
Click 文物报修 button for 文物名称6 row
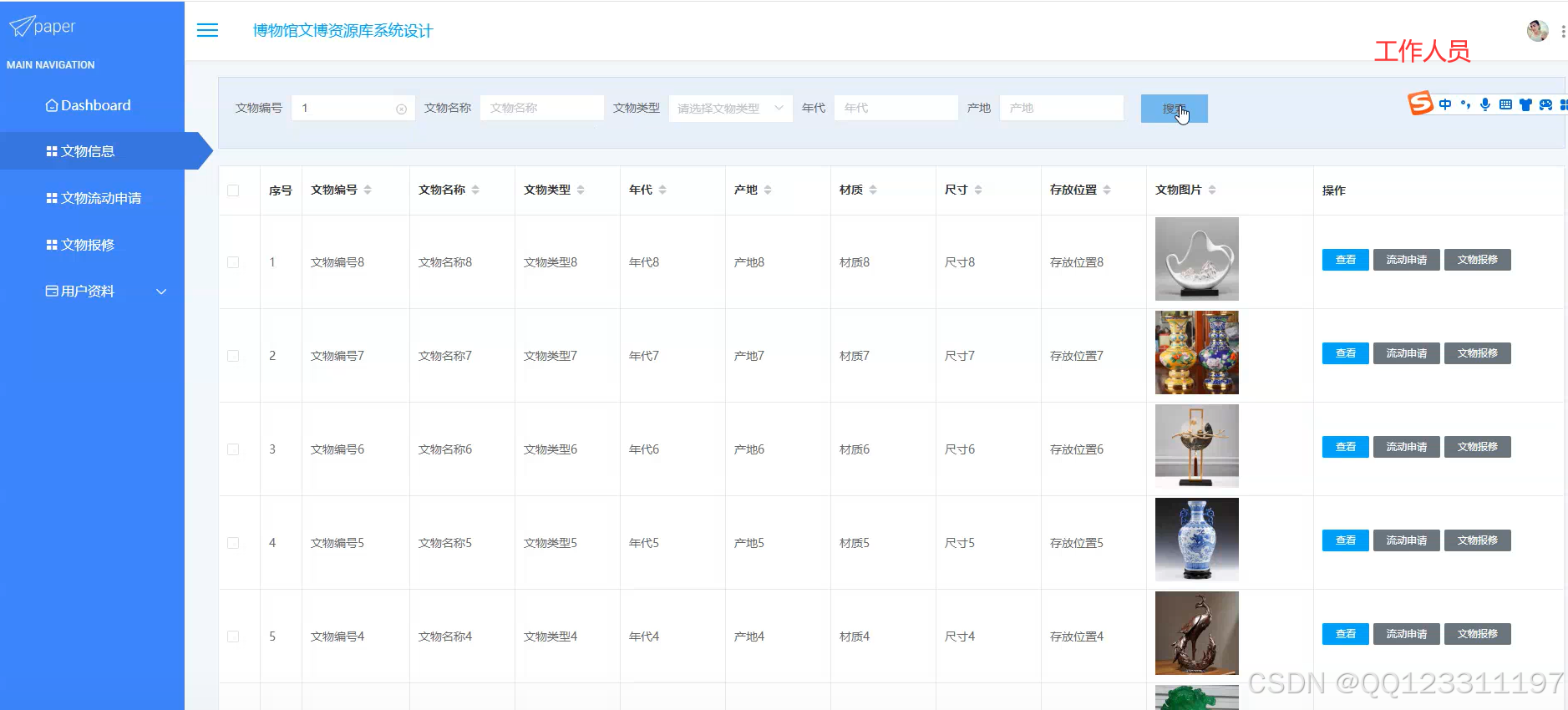point(1478,447)
